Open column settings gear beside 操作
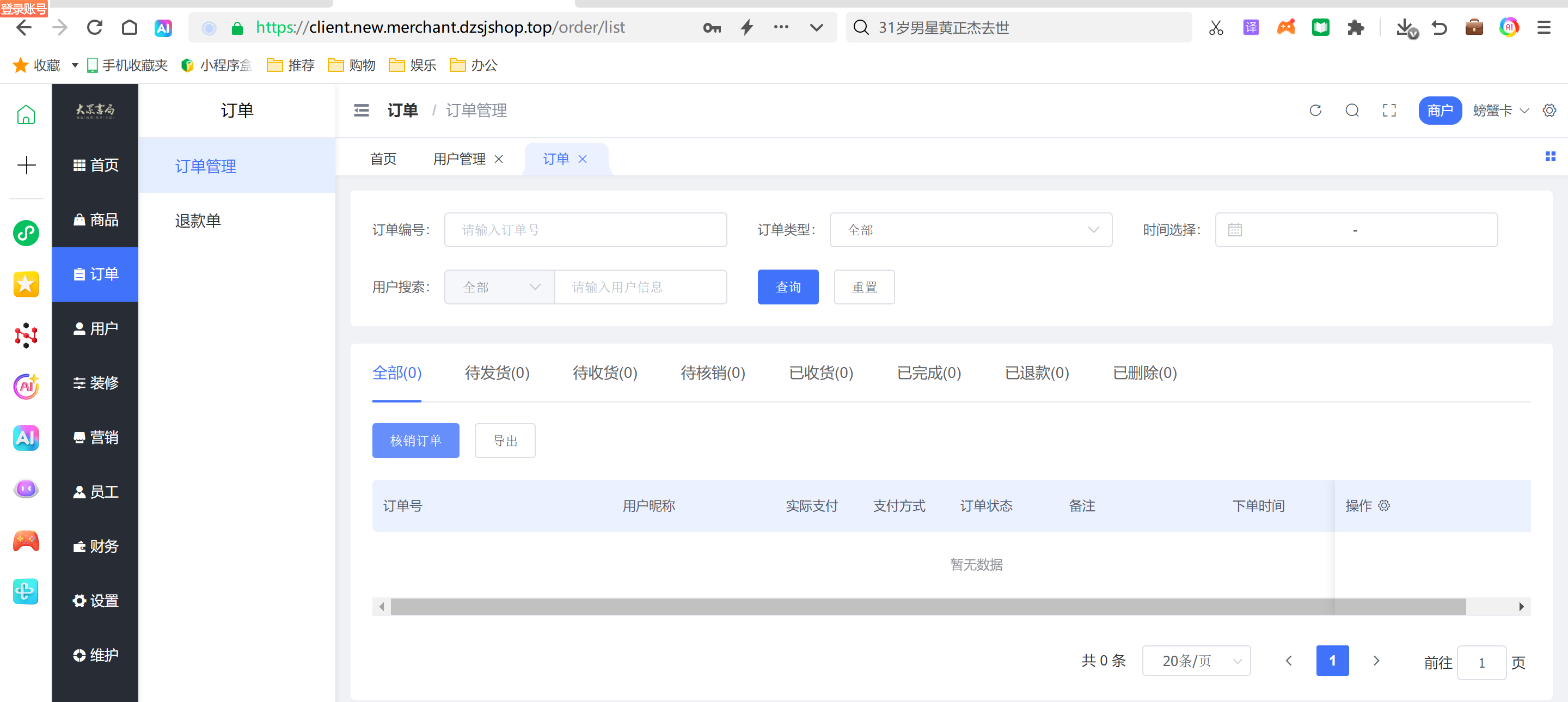1568x702 pixels. pos(1383,505)
